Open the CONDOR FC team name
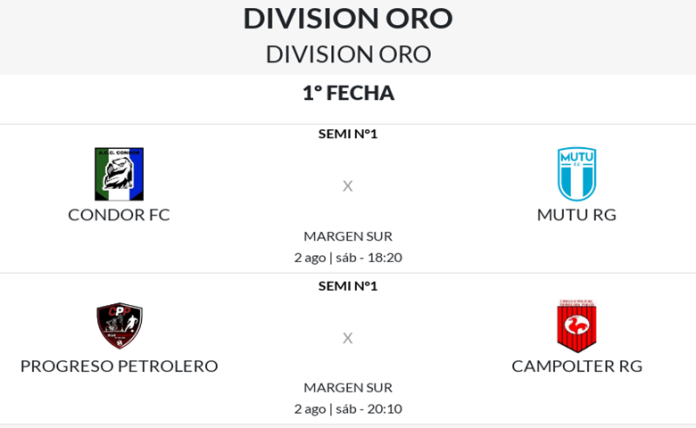The image size is (696, 428). [119, 214]
